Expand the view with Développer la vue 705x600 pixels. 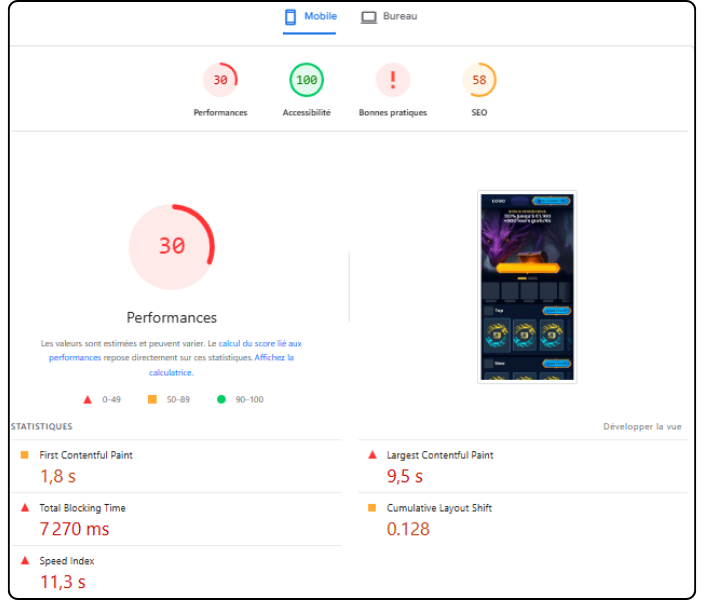point(642,427)
